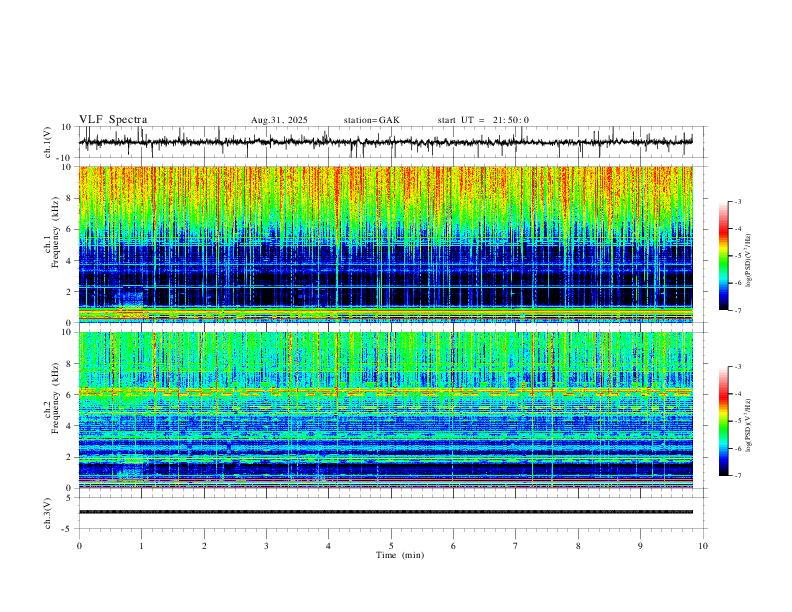
Task: Click the "6" kHz tick on ch.1 spectrogram
Action: pos(69,229)
